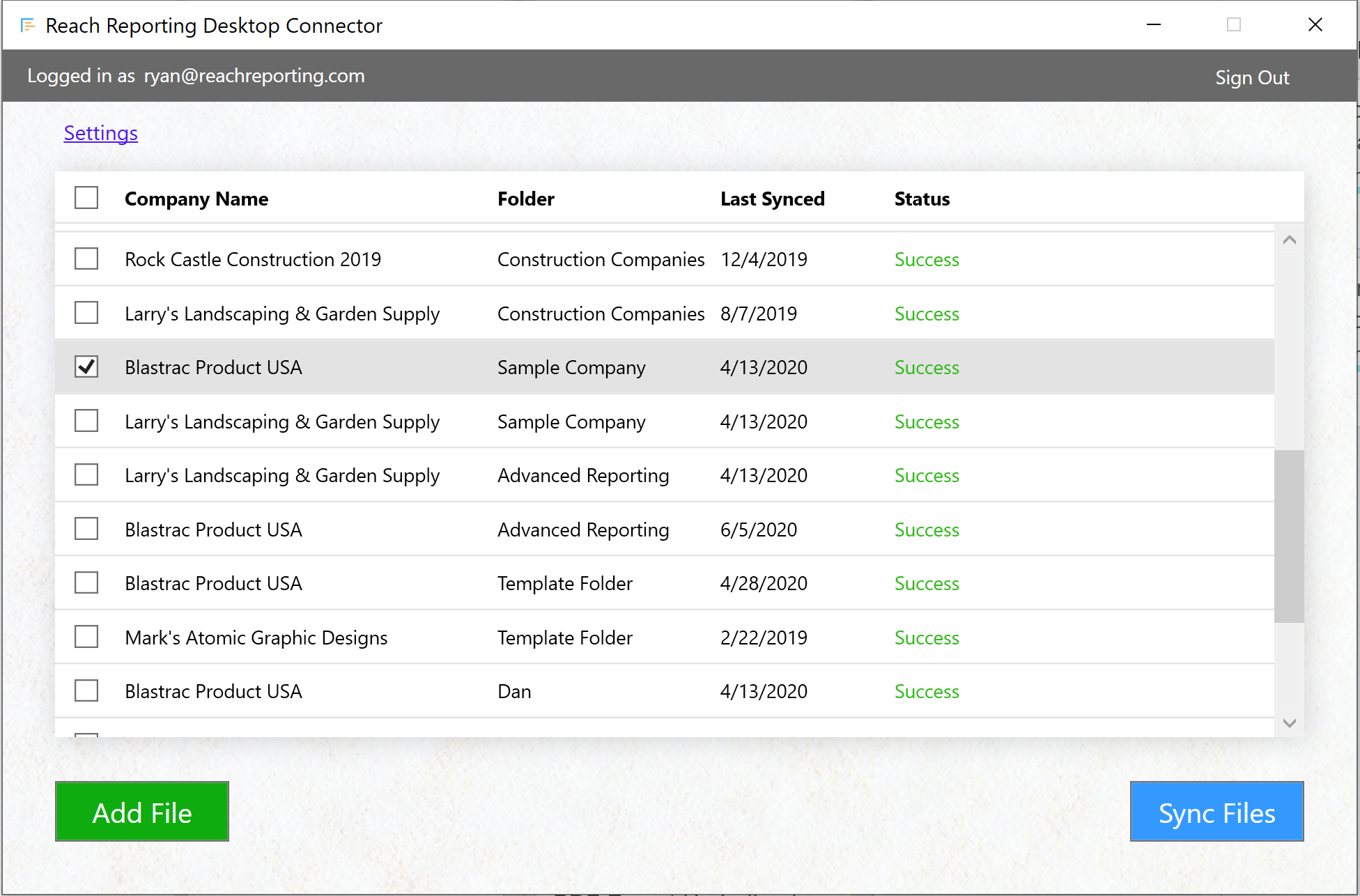
Task: Click the scrollbar up arrow
Action: [1289, 240]
